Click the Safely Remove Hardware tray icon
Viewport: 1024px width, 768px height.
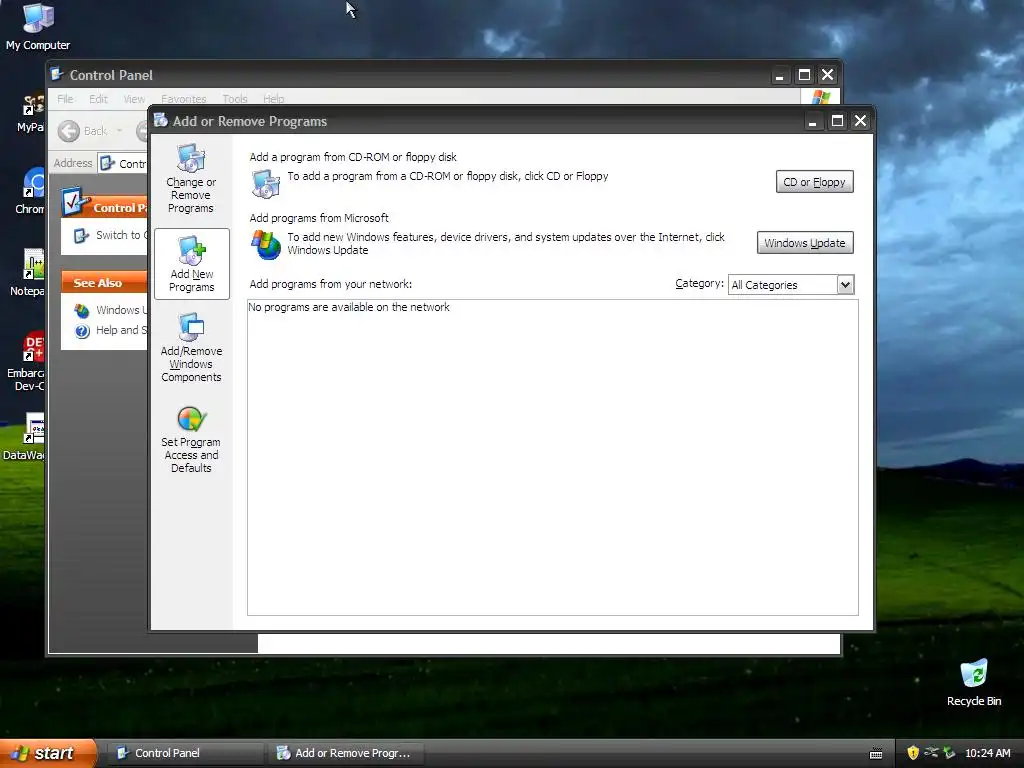coord(949,753)
